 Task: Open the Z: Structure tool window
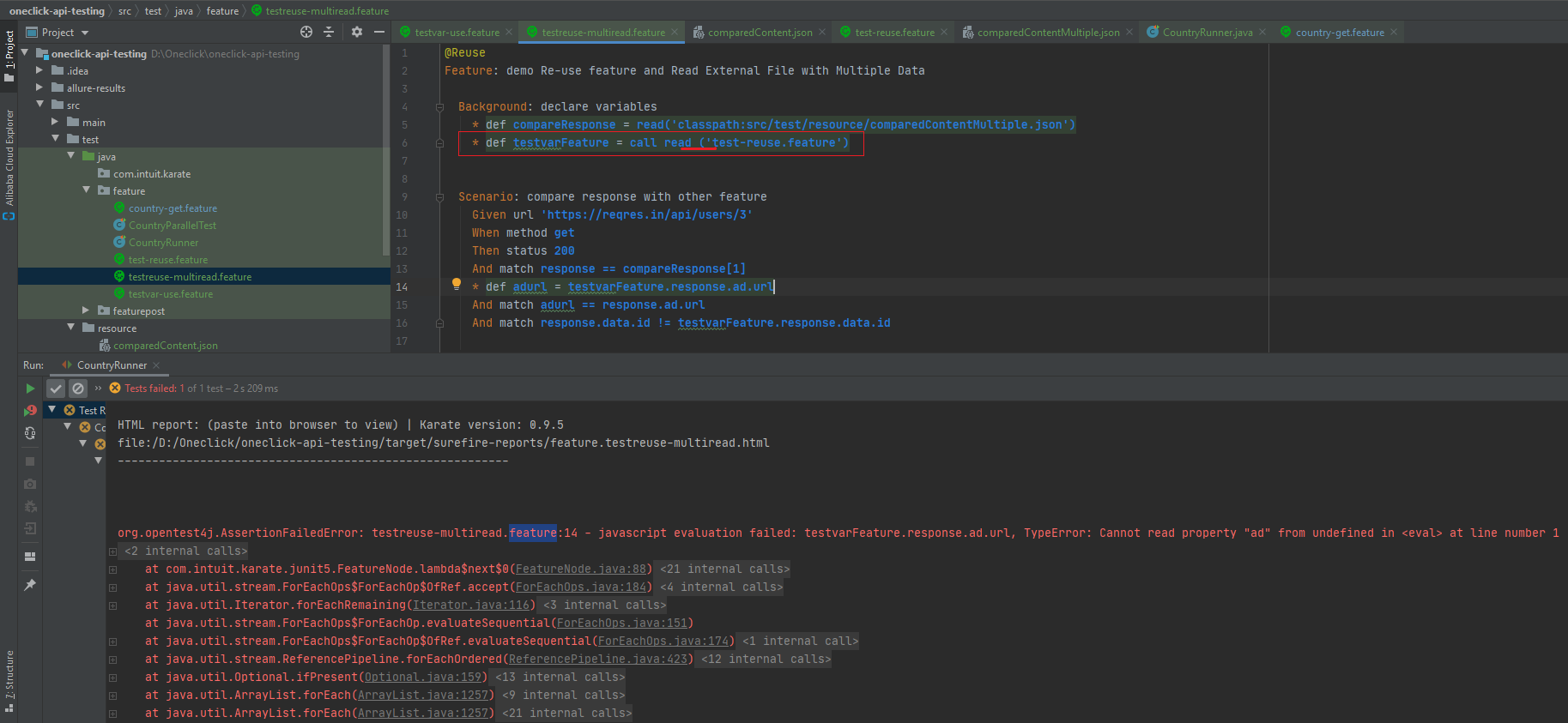point(9,683)
